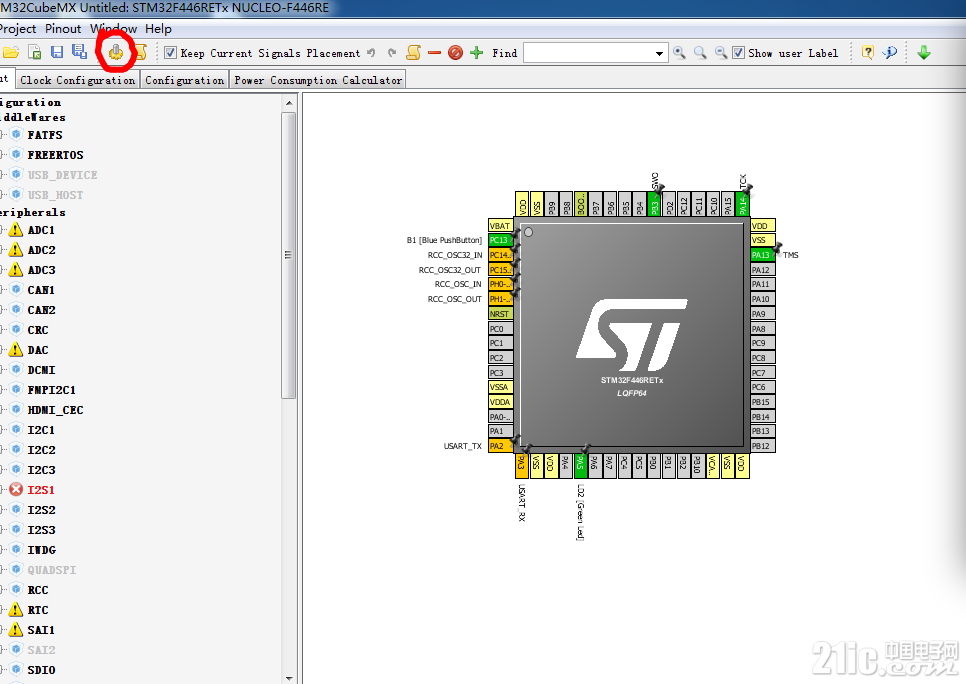Click the generate report scroll icon

[140, 52]
